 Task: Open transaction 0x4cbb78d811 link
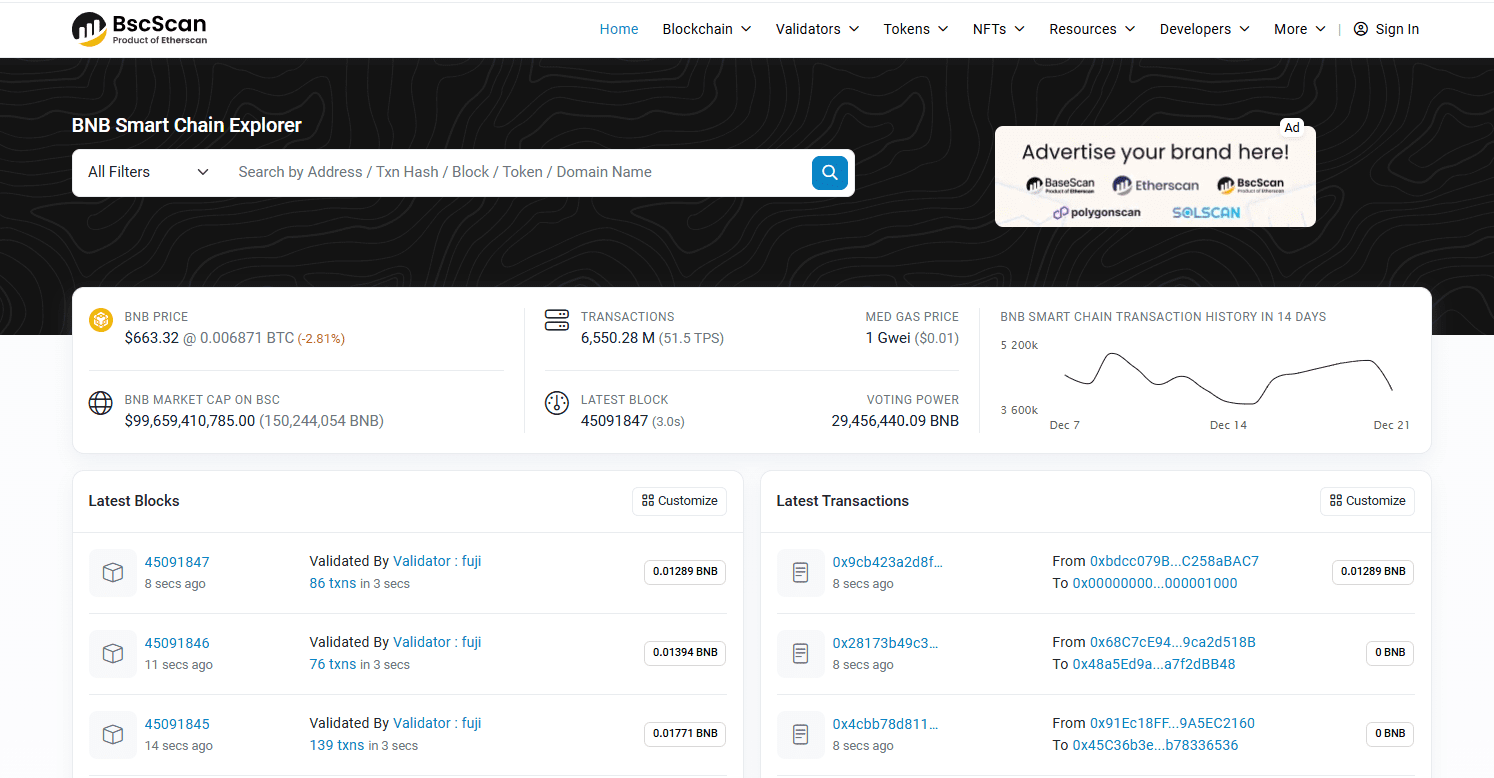[x=885, y=724]
